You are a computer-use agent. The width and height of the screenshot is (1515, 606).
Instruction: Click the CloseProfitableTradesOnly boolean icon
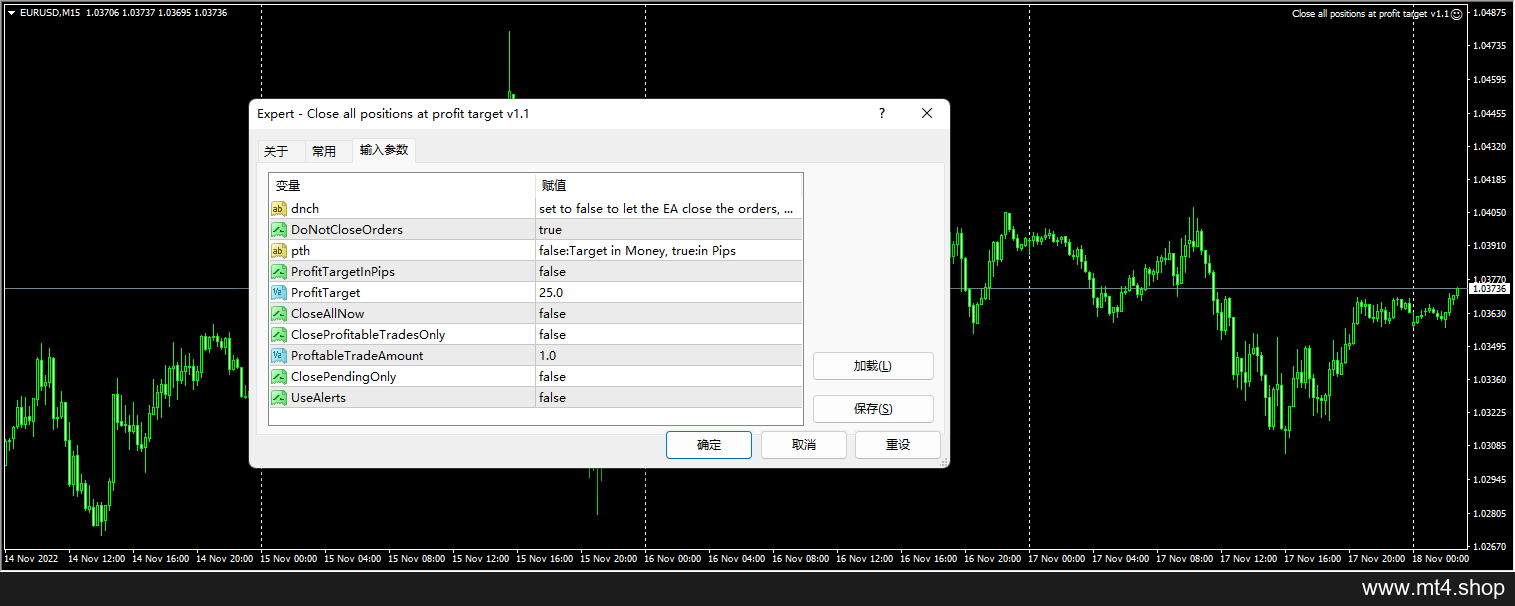tap(279, 335)
